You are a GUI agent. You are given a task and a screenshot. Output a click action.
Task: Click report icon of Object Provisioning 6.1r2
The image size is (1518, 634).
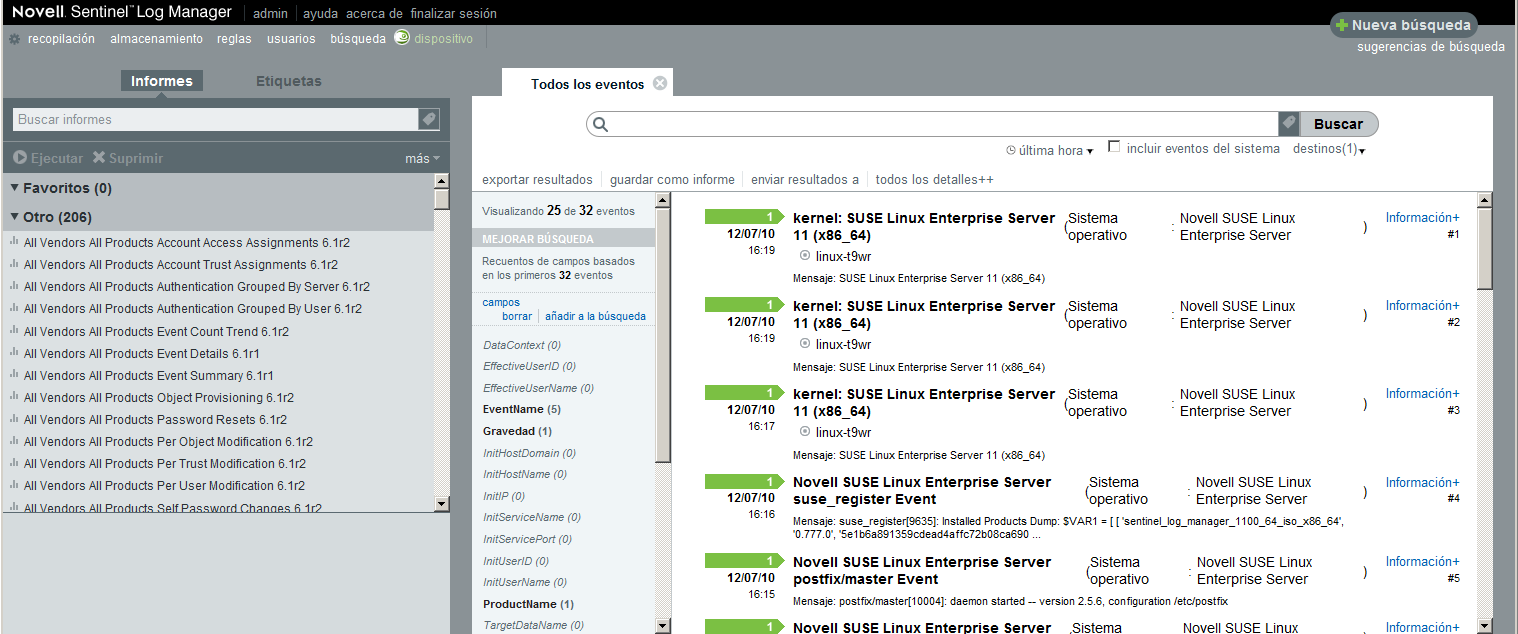[14, 397]
